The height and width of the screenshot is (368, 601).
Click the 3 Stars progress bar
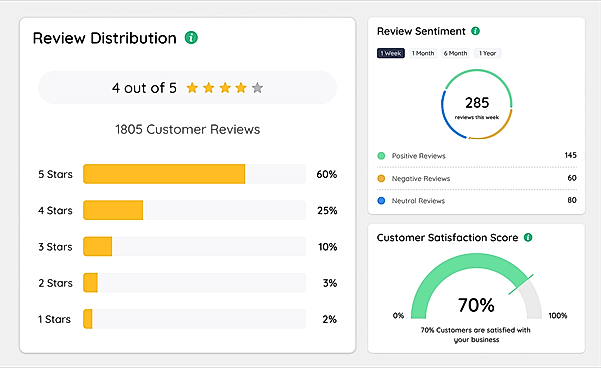(194, 246)
